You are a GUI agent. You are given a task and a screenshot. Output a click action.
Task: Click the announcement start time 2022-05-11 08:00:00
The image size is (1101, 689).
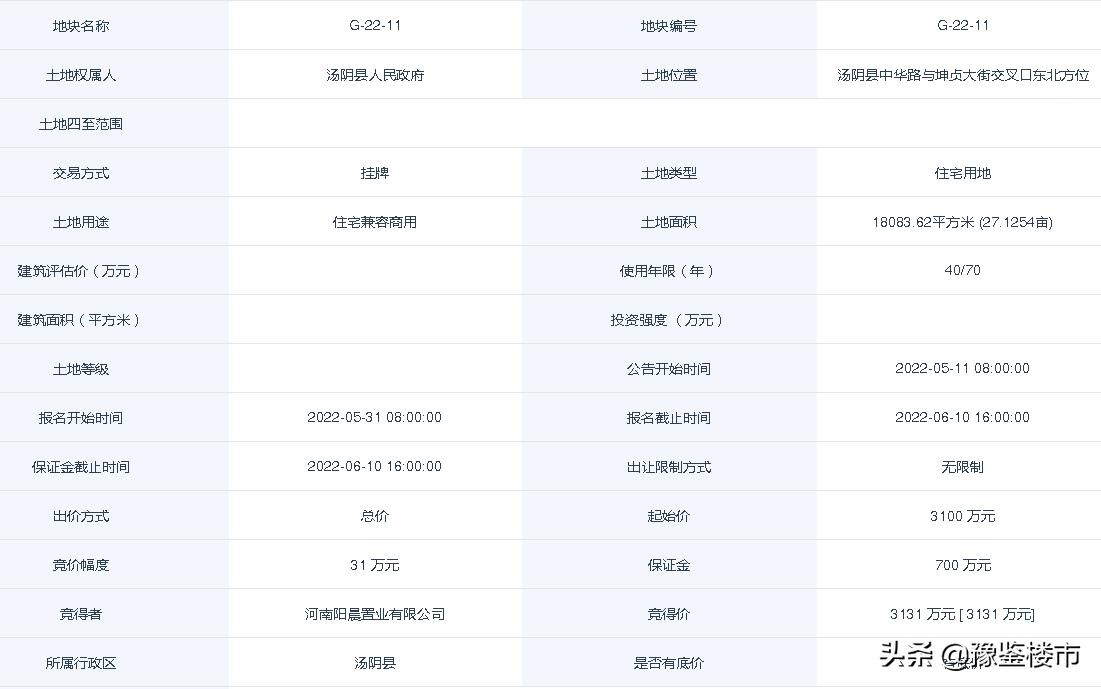[x=962, y=368]
